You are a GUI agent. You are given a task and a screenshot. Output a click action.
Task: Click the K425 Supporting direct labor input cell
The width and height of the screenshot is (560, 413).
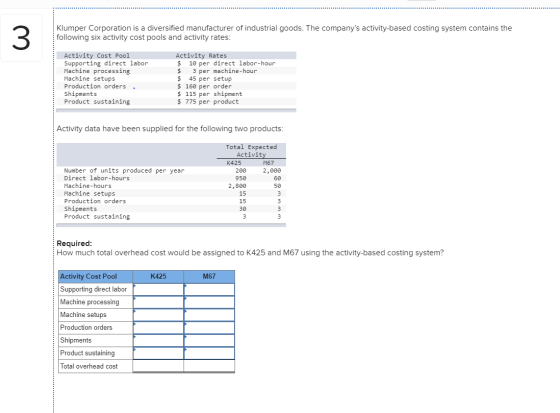[x=158, y=289]
